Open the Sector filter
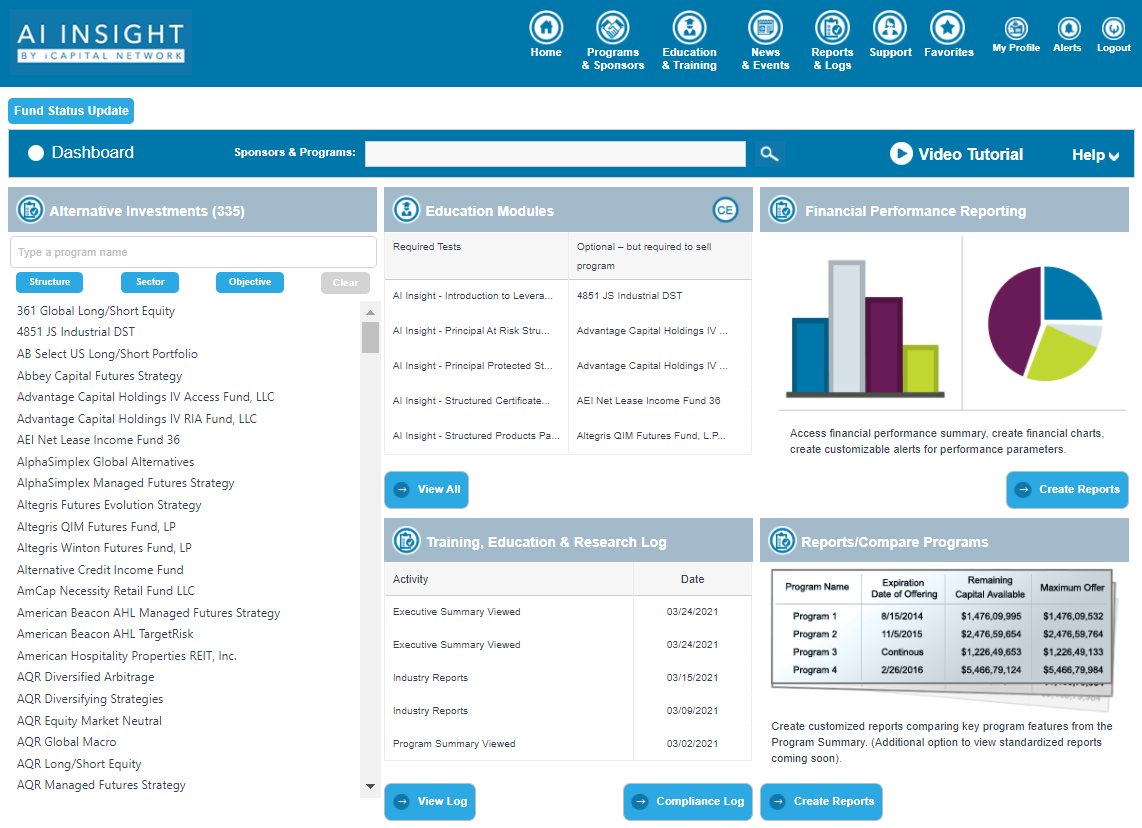The width and height of the screenshot is (1142, 828). pyautogui.click(x=150, y=283)
